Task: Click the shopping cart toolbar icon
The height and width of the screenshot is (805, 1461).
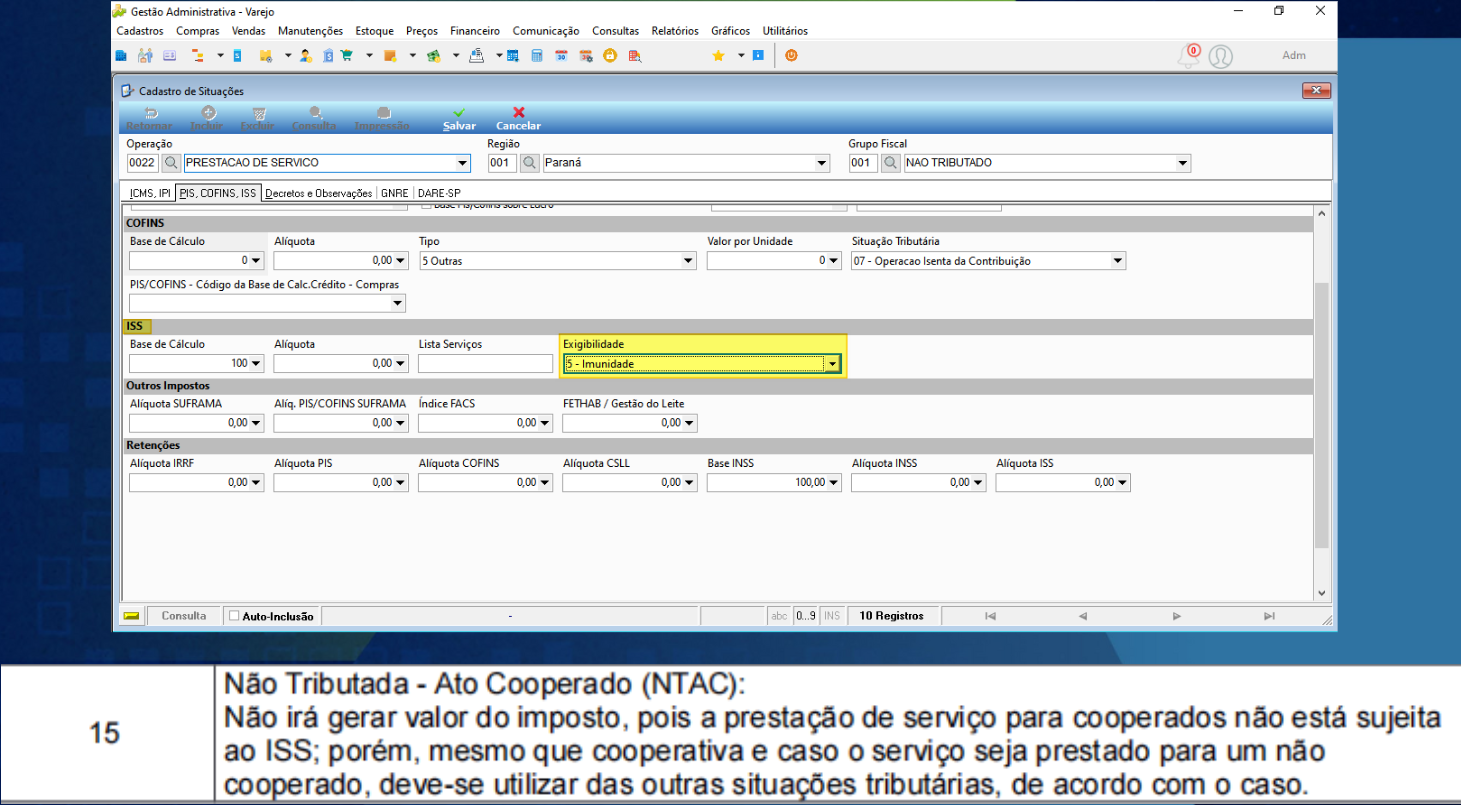Action: [x=346, y=56]
